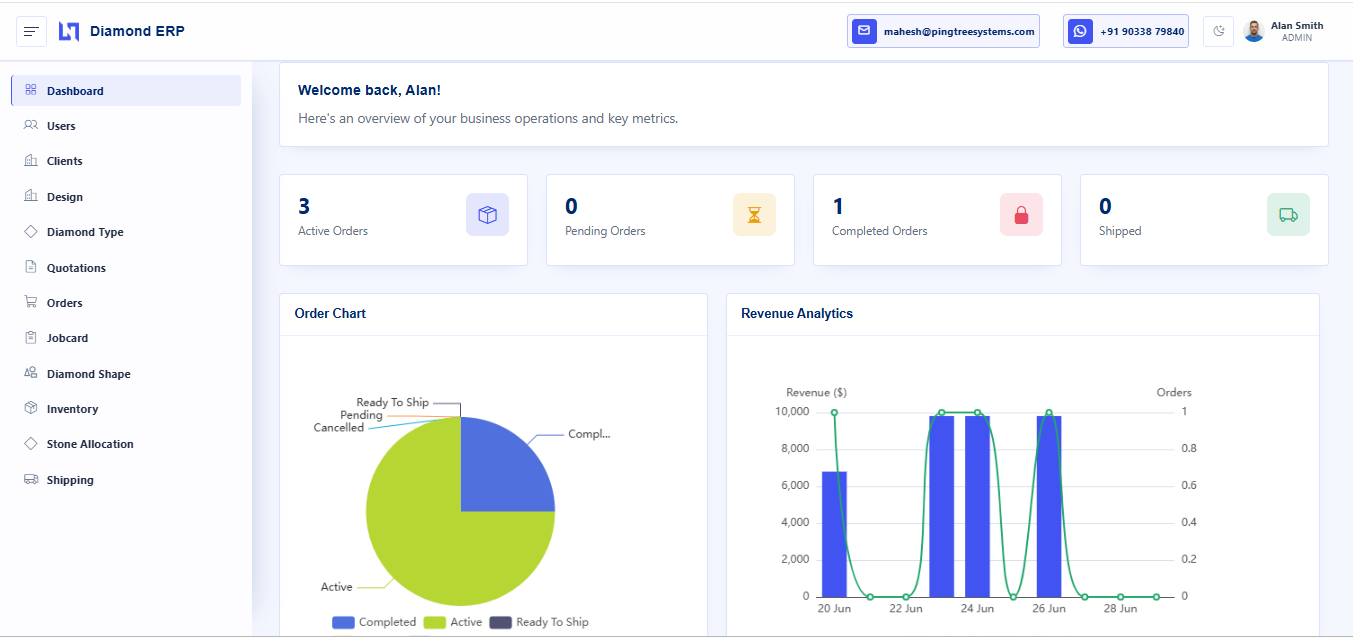Click the Stone Allocation diamond icon
Screen dimensions: 1353x637
[30, 444]
